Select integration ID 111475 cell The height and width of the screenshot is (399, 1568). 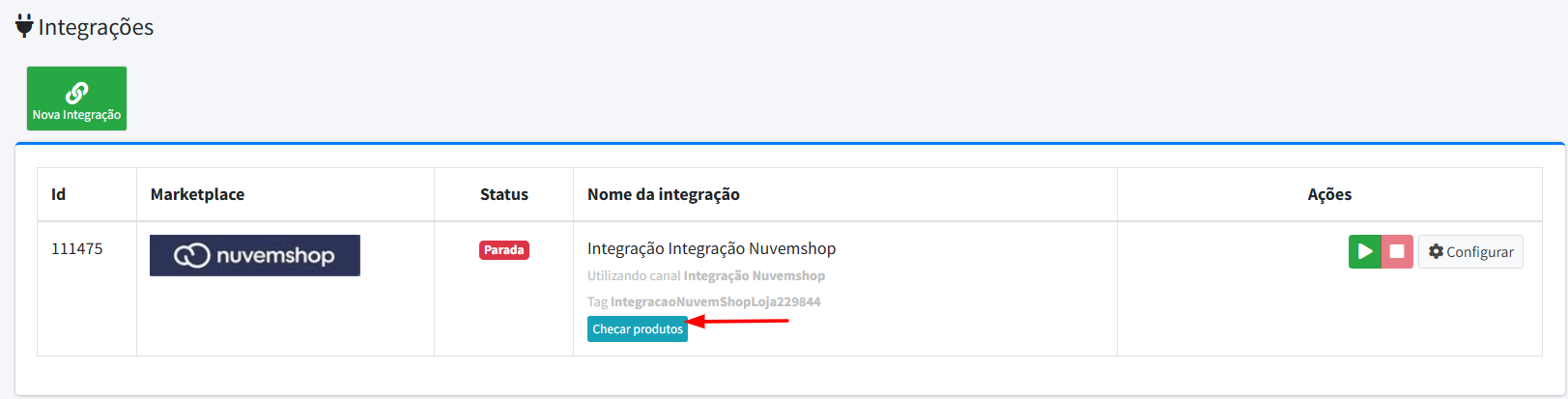tap(77, 248)
